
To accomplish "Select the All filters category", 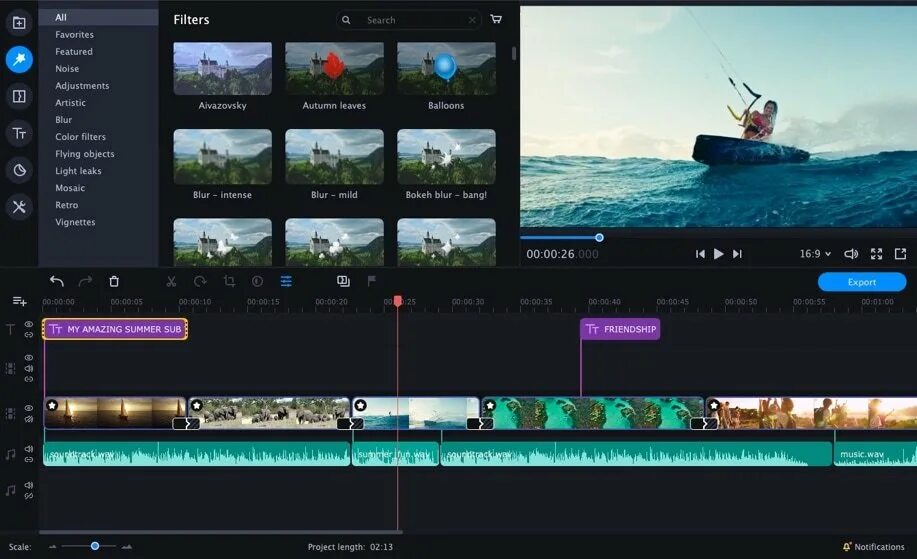I will [x=98, y=18].
